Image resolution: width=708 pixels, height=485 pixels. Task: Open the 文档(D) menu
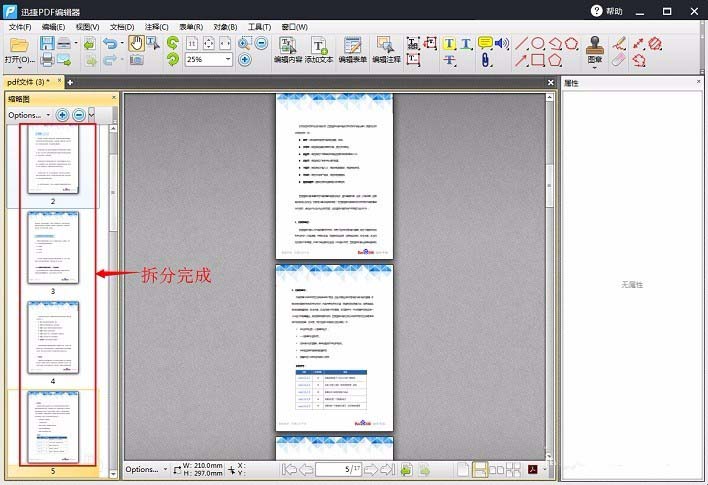(122, 27)
